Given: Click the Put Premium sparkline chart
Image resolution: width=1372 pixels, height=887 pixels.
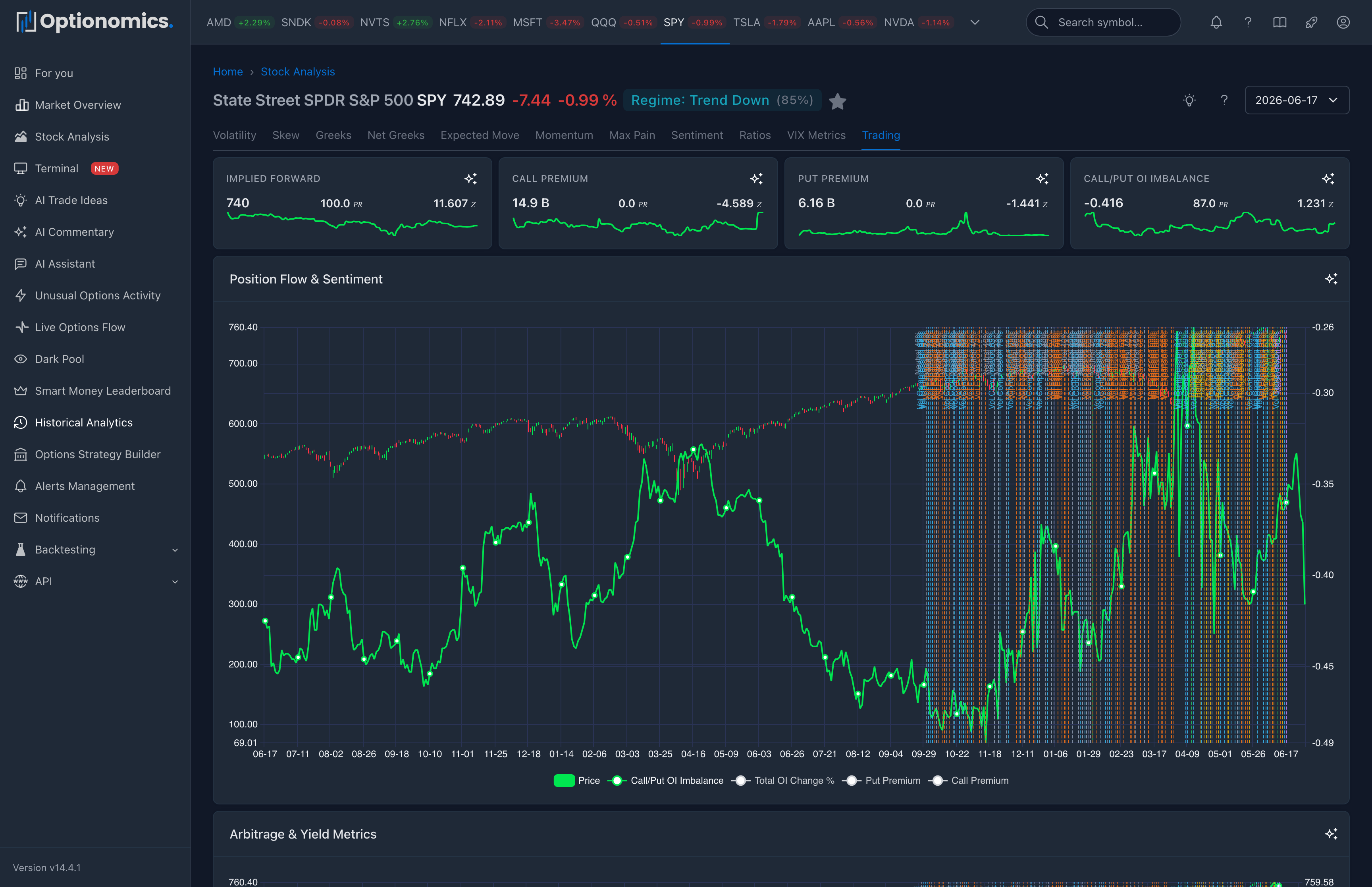Looking at the screenshot, I should click(x=923, y=225).
